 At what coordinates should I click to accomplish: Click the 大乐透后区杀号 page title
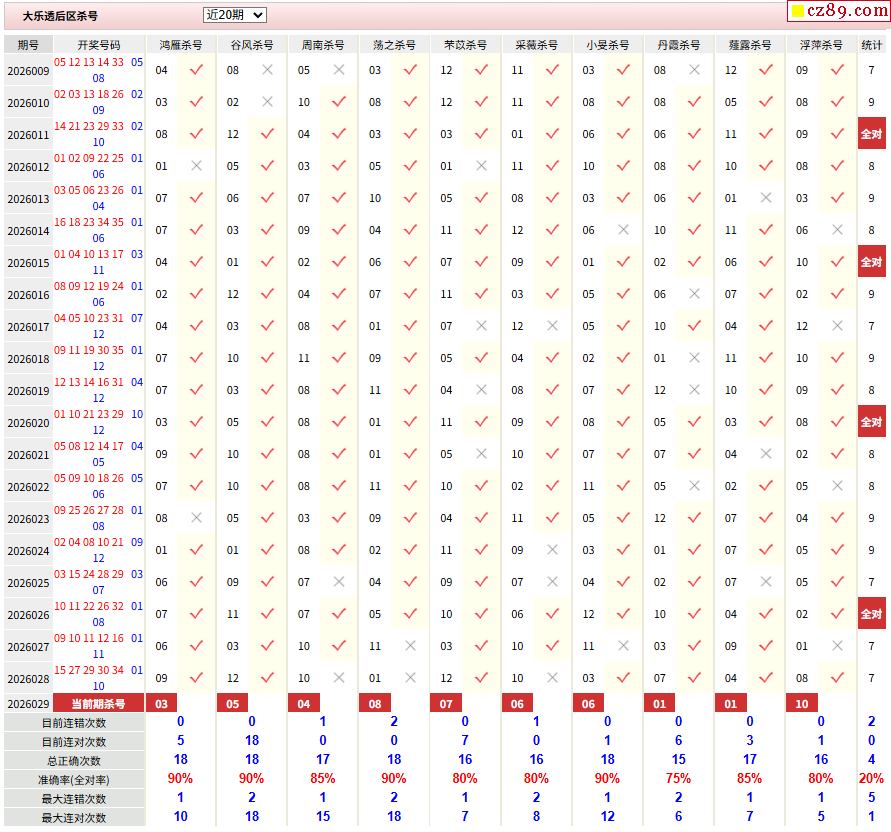tap(61, 16)
